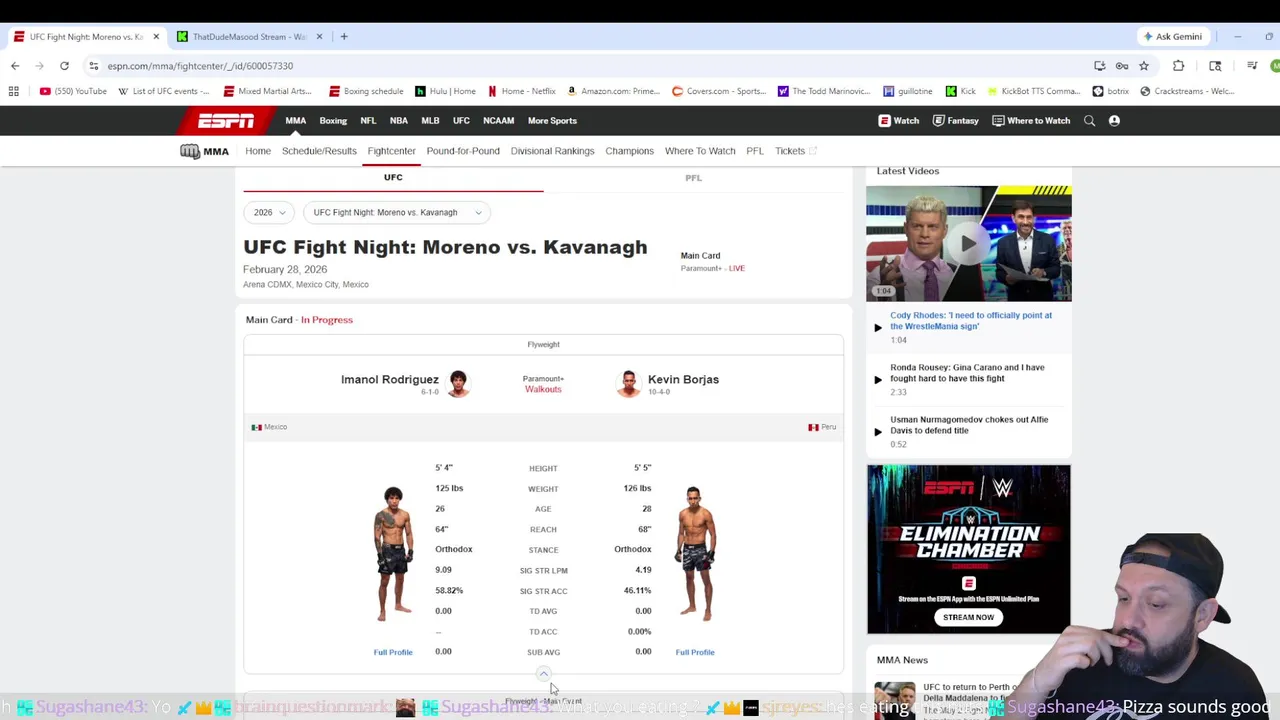1280x720 pixels.
Task: Open the Amazon Prime bookmark
Action: click(x=613, y=91)
